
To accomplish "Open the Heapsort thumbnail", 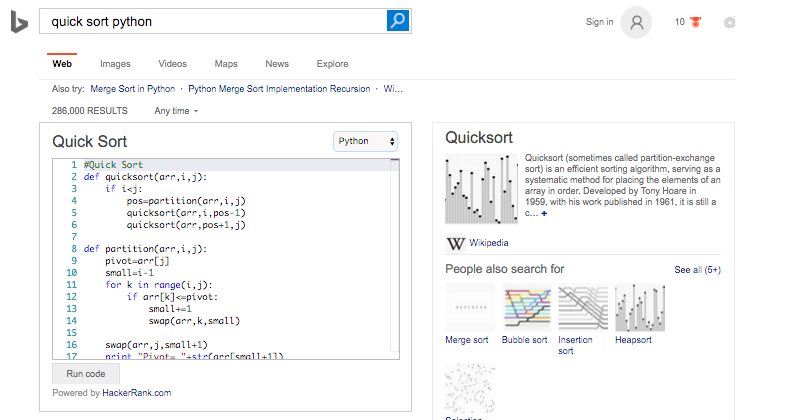I will (639, 307).
